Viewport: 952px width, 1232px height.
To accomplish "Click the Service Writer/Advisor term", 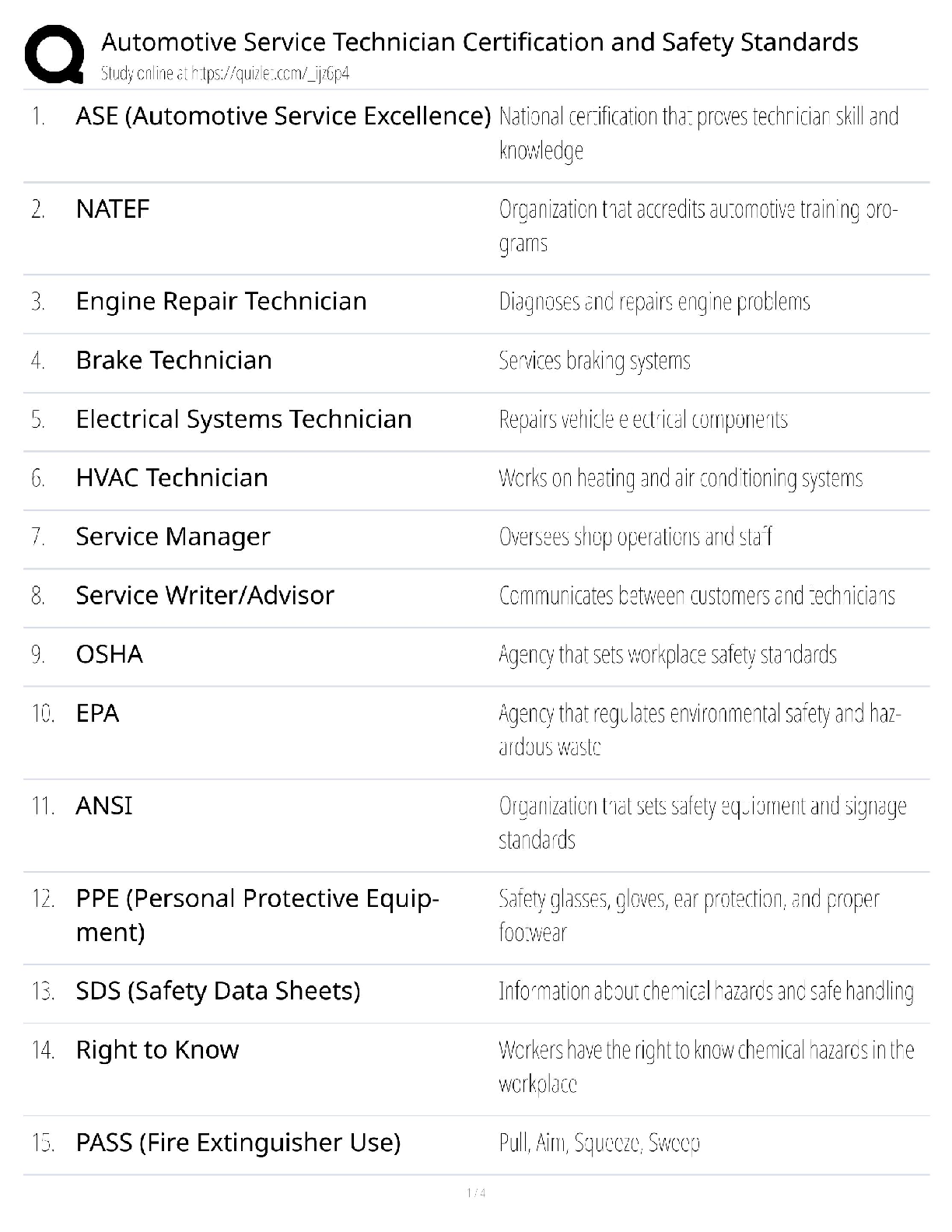I will 205,595.
